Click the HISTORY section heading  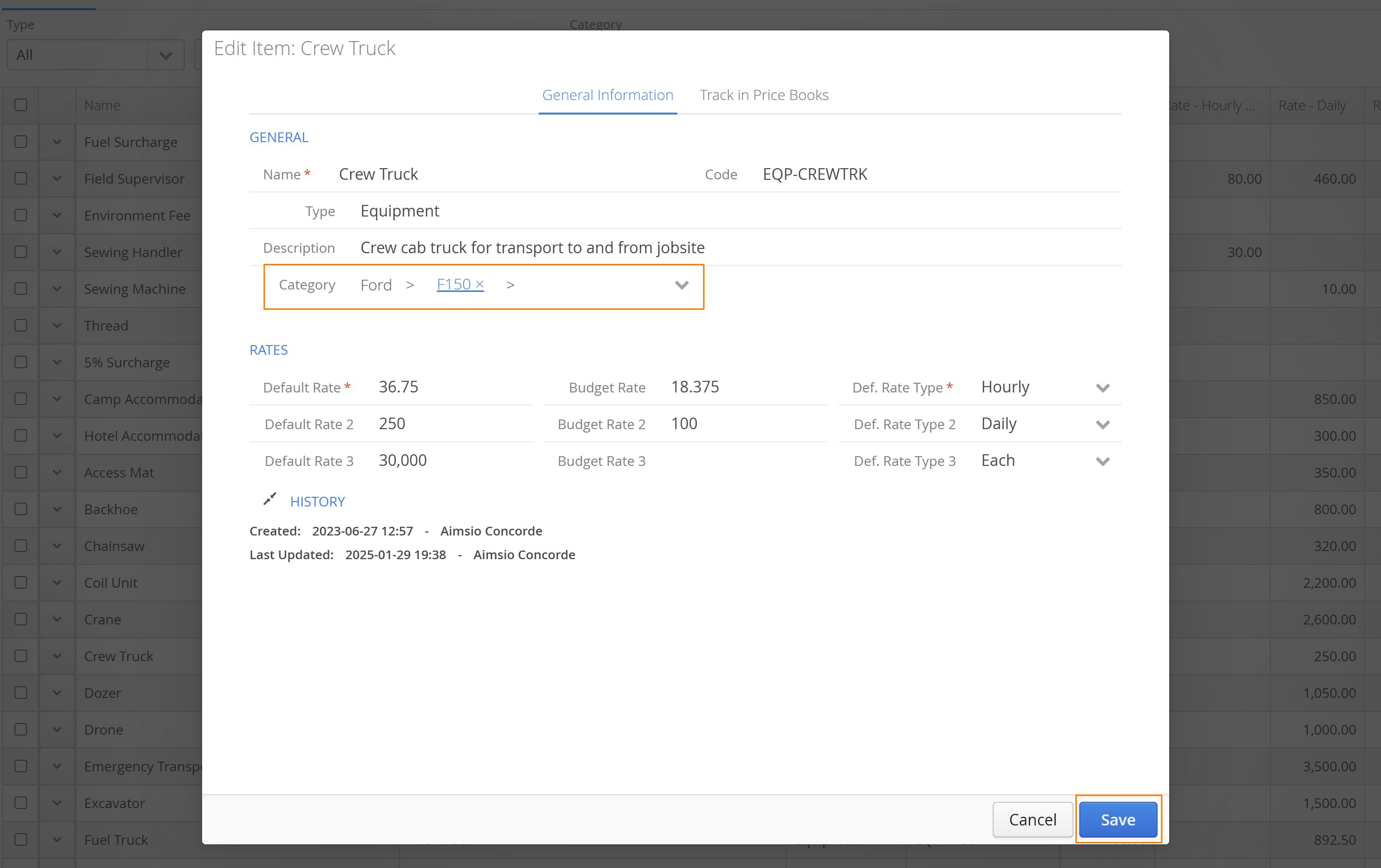tap(317, 502)
